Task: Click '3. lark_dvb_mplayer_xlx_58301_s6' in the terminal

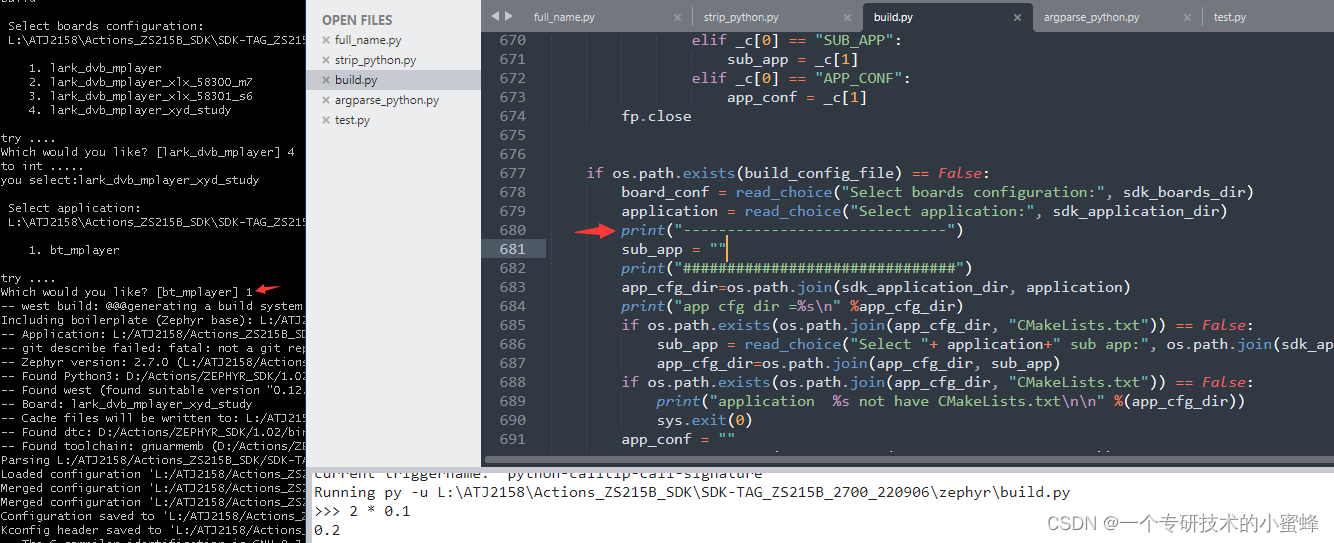Action: pyautogui.click(x=140, y=96)
